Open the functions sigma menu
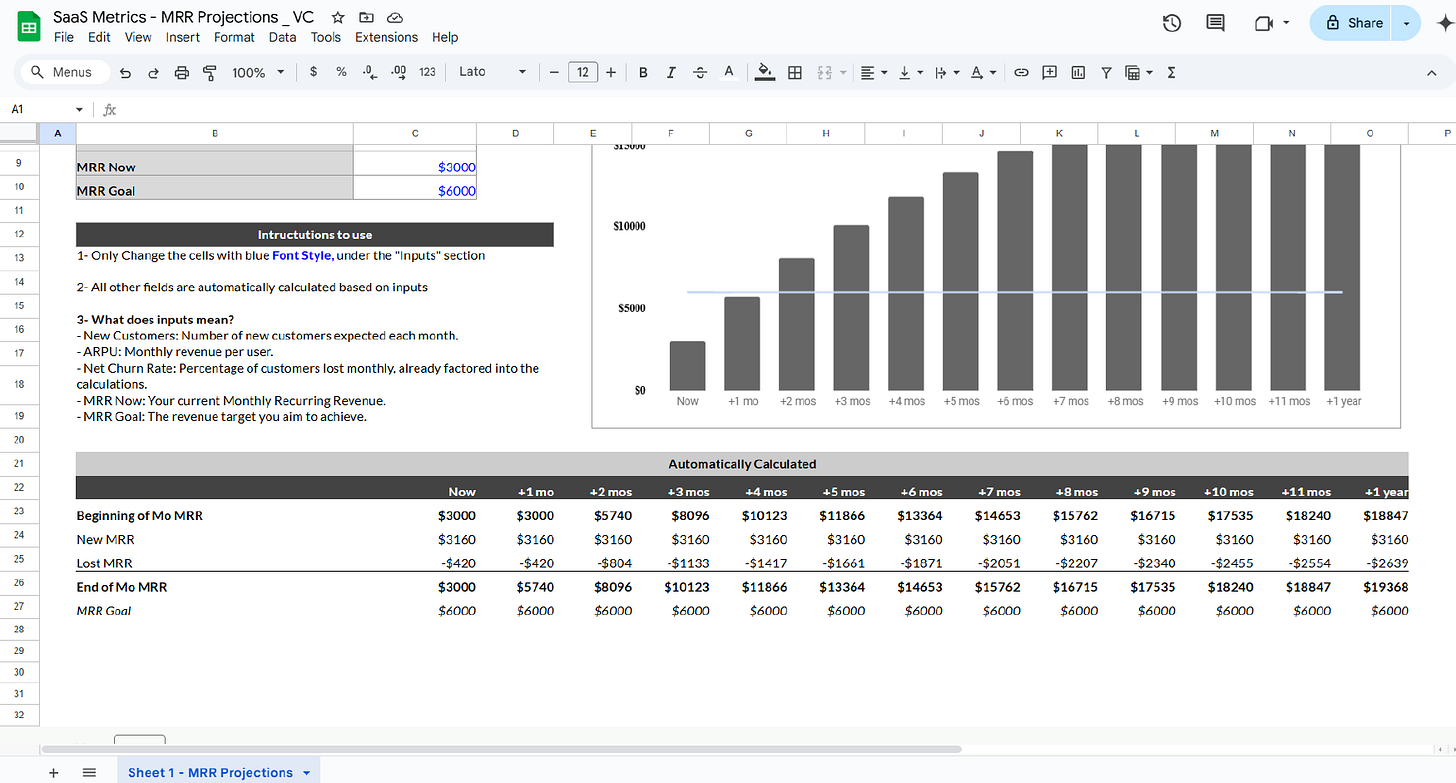This screenshot has height=783, width=1456. pyautogui.click(x=1171, y=72)
